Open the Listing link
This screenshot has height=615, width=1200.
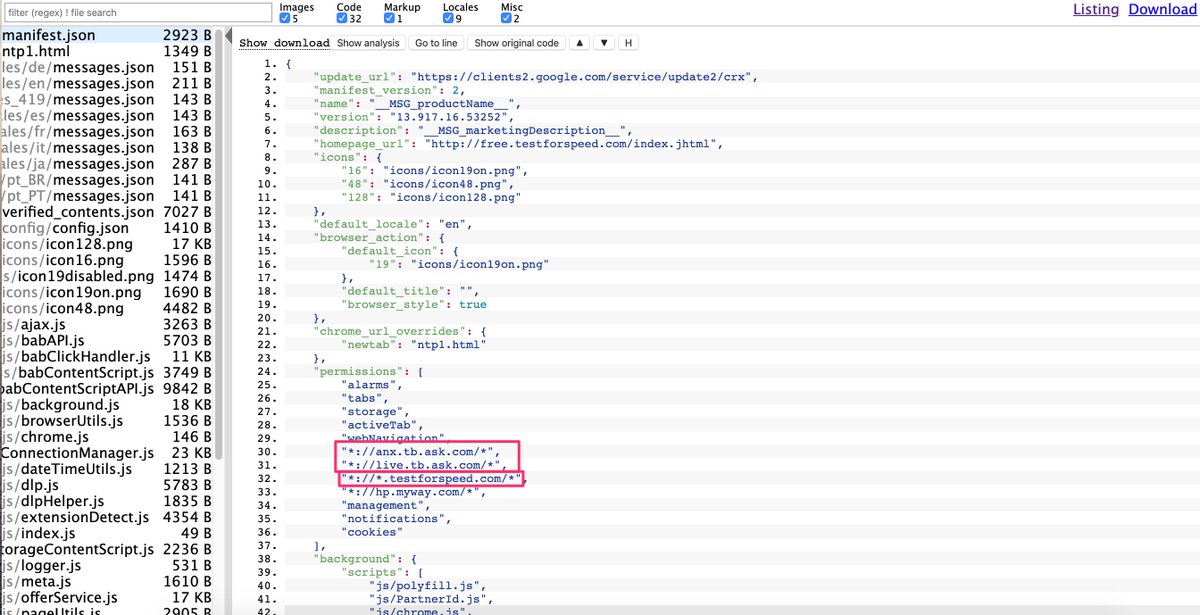click(x=1096, y=9)
